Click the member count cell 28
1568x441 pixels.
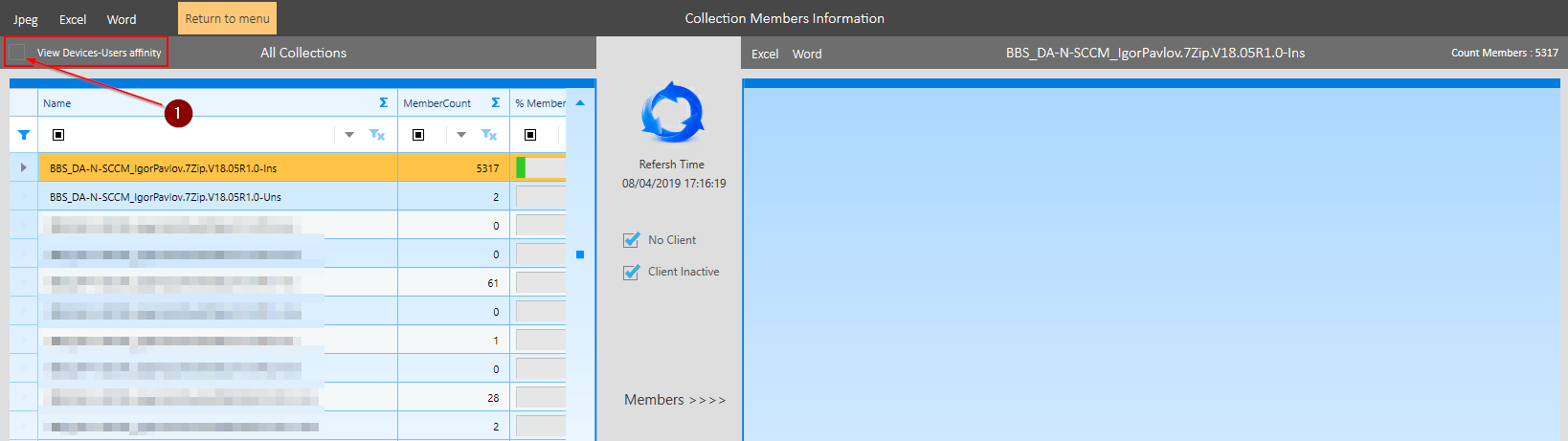454,397
